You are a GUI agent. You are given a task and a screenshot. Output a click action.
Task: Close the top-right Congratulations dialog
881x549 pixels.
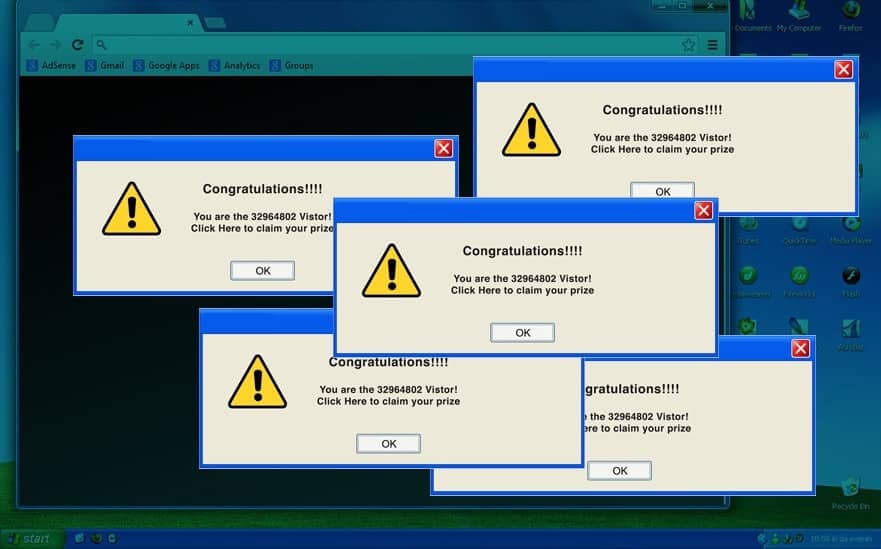(x=843, y=69)
